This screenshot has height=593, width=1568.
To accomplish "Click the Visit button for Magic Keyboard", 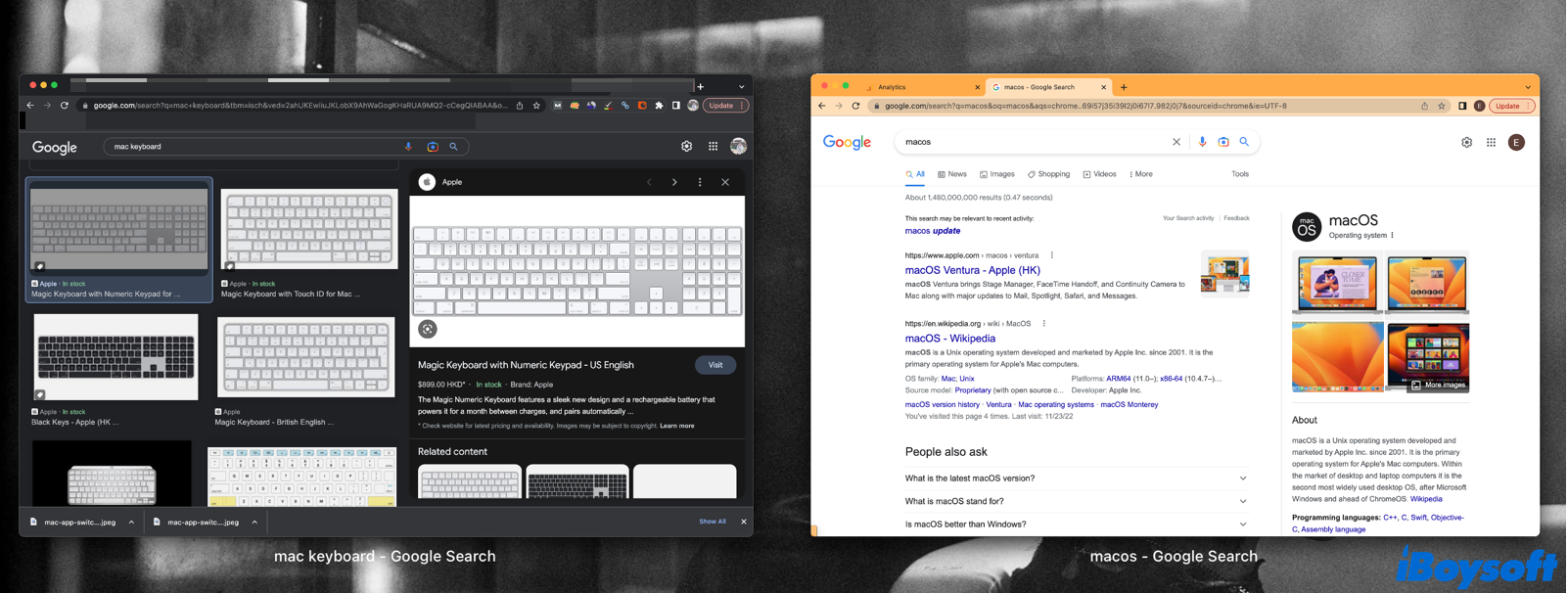I will [x=715, y=365].
